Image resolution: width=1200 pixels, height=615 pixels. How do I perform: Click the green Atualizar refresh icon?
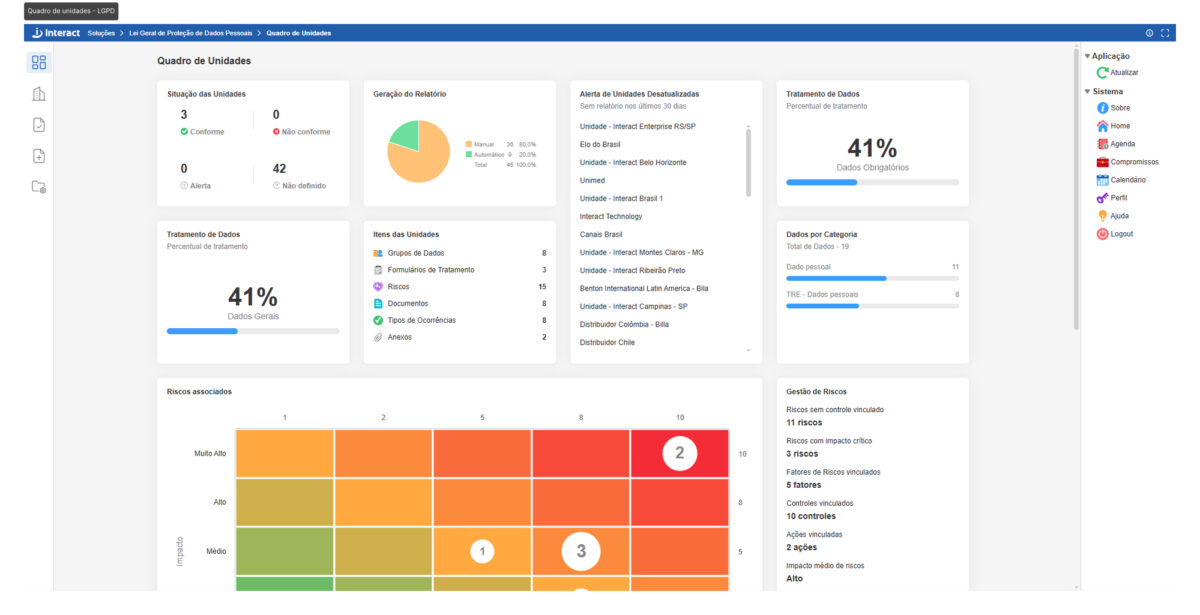pos(1102,72)
